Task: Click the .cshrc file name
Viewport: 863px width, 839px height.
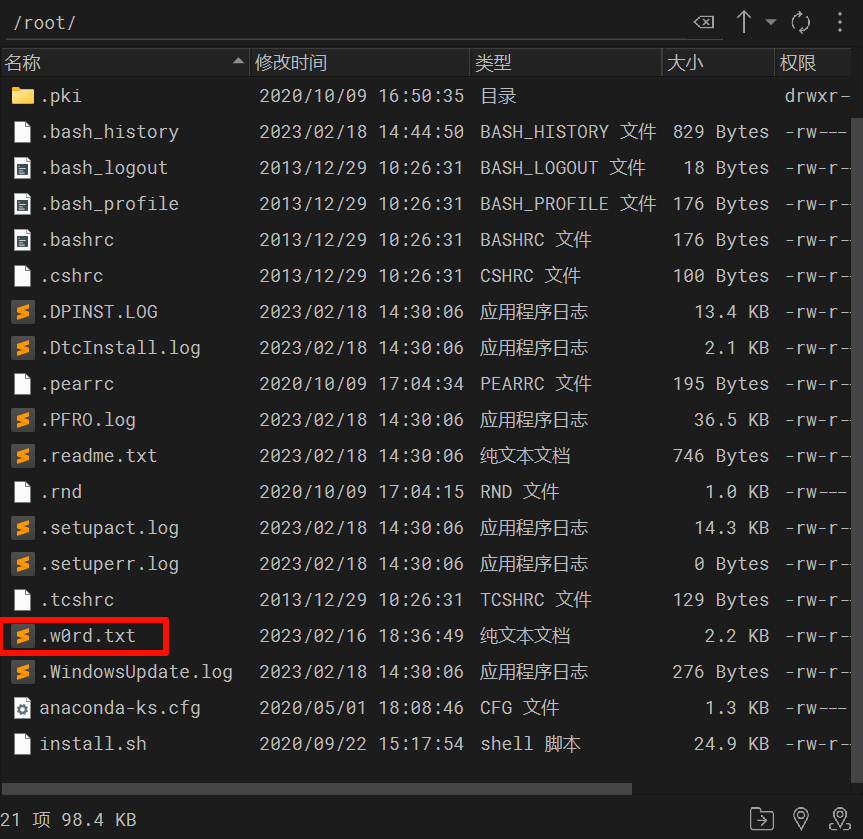Action: coord(72,276)
